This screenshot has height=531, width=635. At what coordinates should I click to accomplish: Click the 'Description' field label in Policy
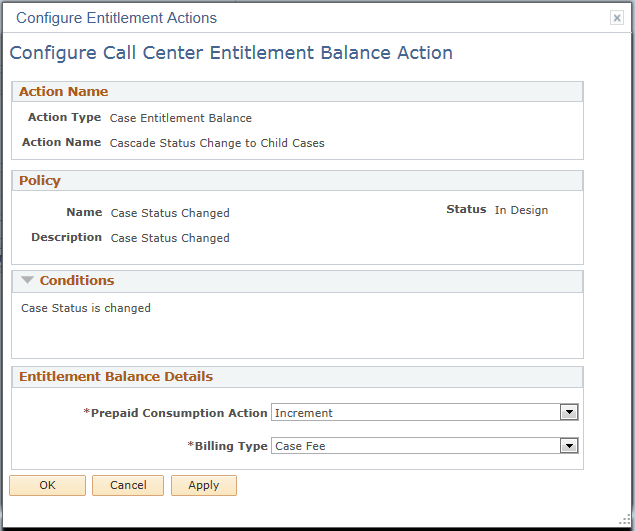click(x=66, y=237)
